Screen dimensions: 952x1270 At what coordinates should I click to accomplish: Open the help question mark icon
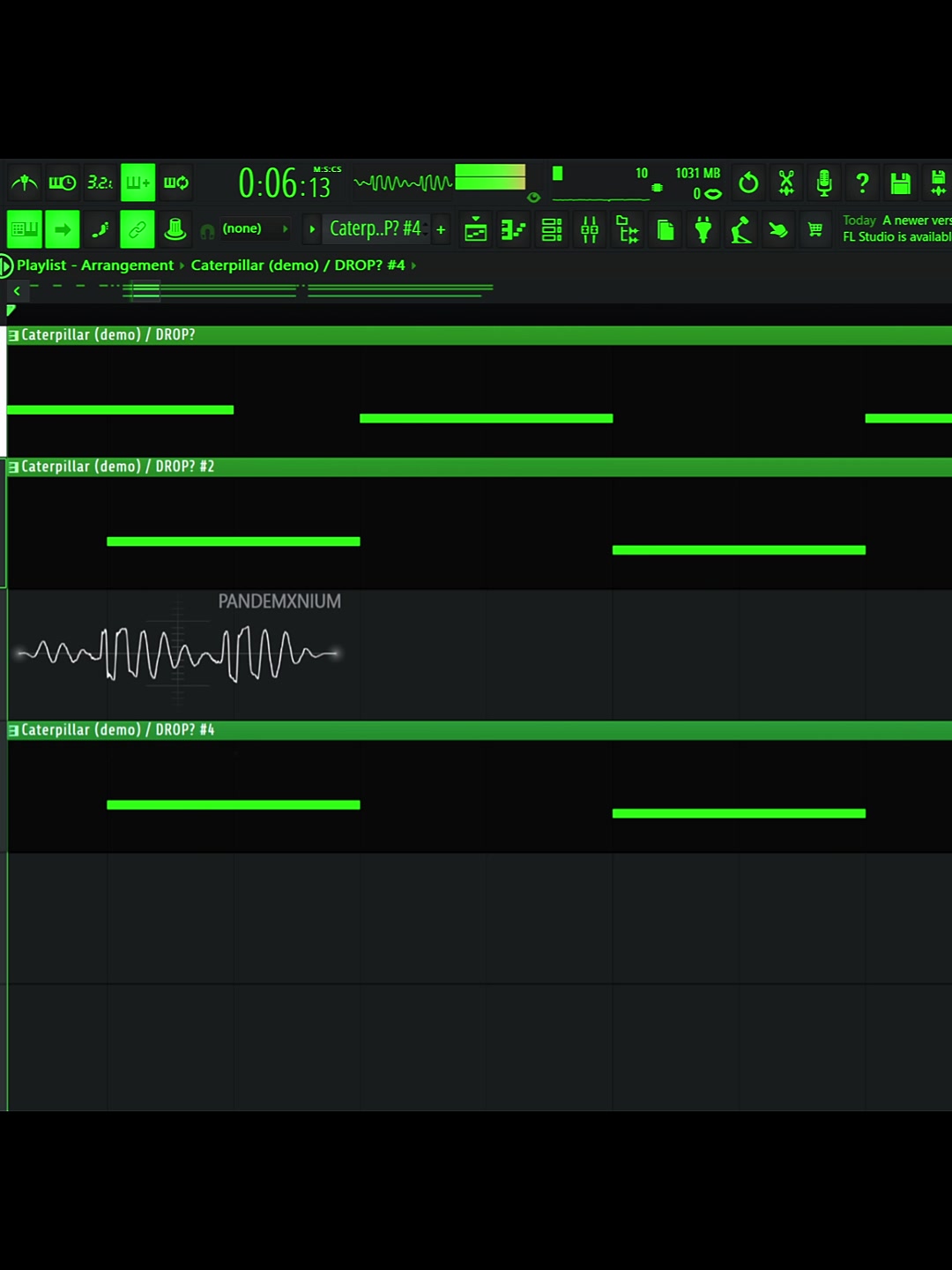862,183
